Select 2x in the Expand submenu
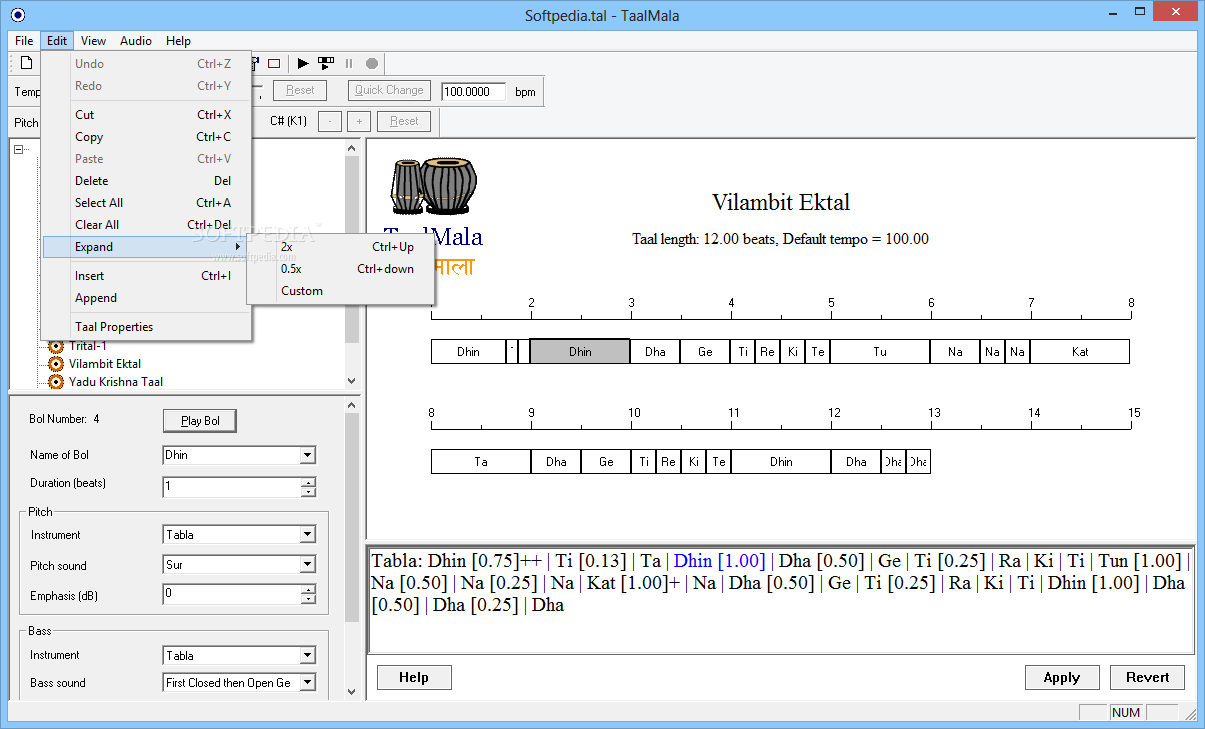The image size is (1205, 729). 340,247
